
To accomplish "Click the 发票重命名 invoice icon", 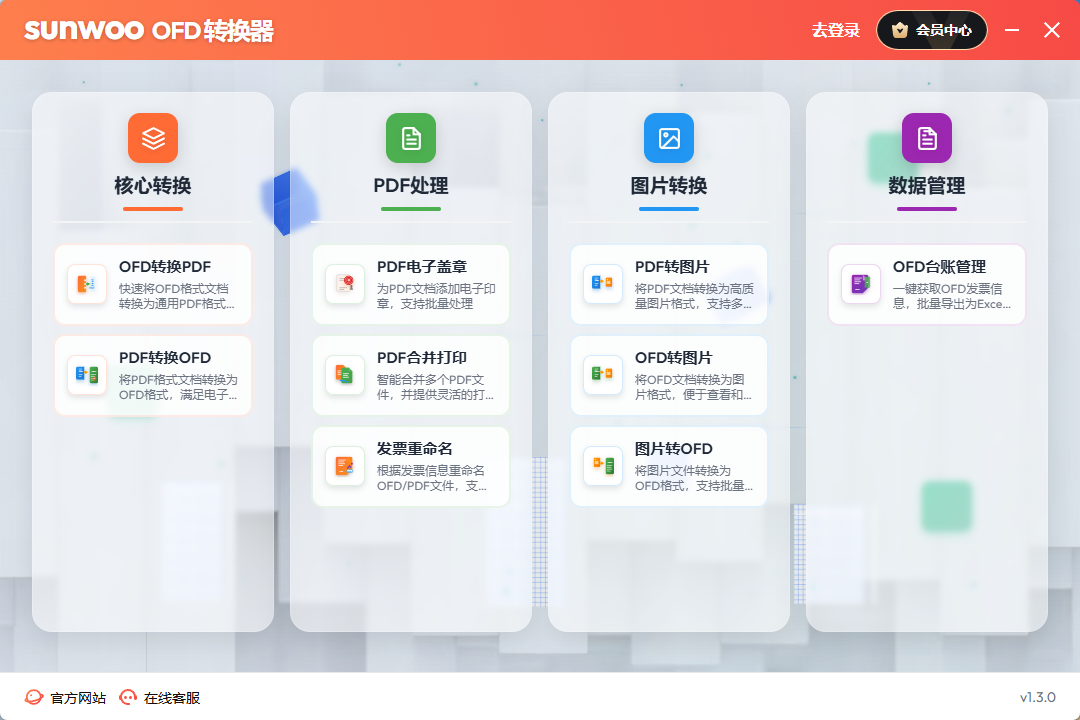I will (x=345, y=466).
